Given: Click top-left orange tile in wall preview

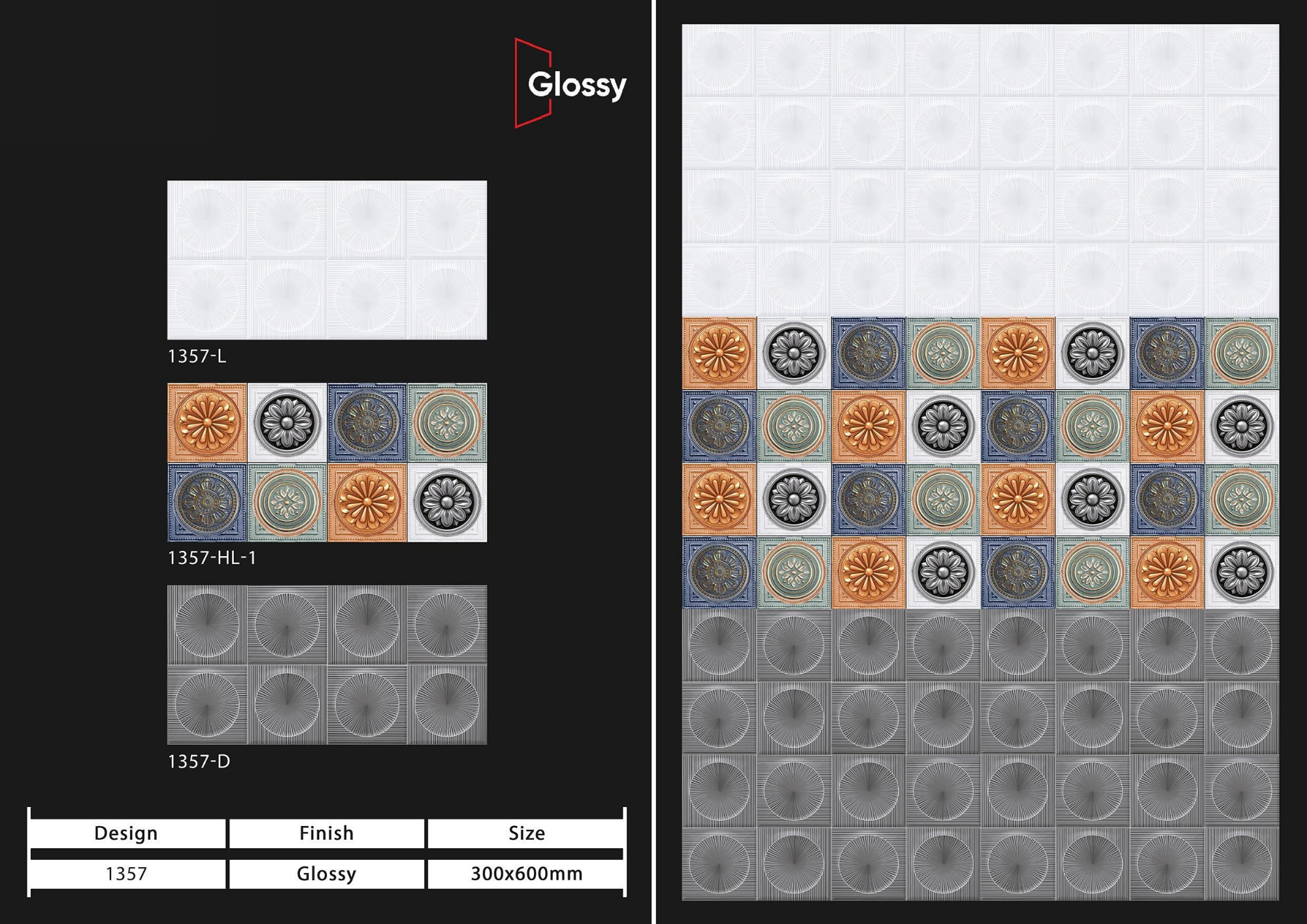Looking at the screenshot, I should coord(719,353).
